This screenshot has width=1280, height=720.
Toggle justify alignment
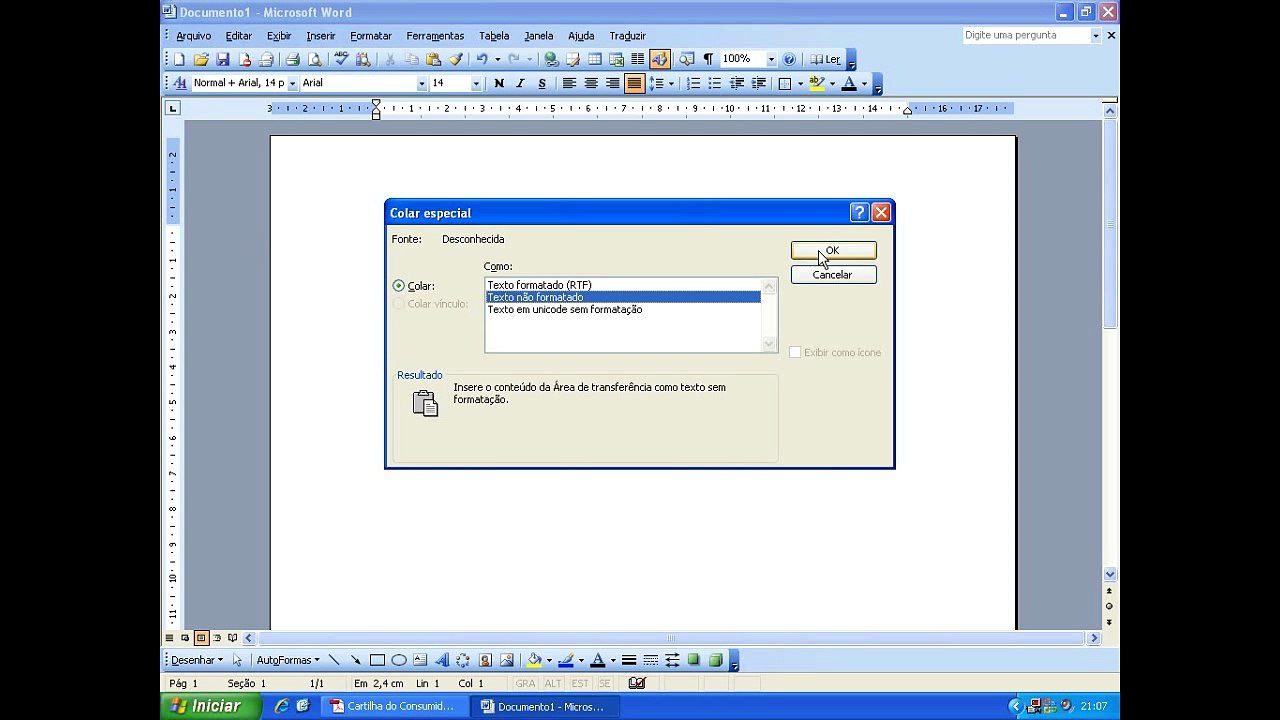pos(634,84)
